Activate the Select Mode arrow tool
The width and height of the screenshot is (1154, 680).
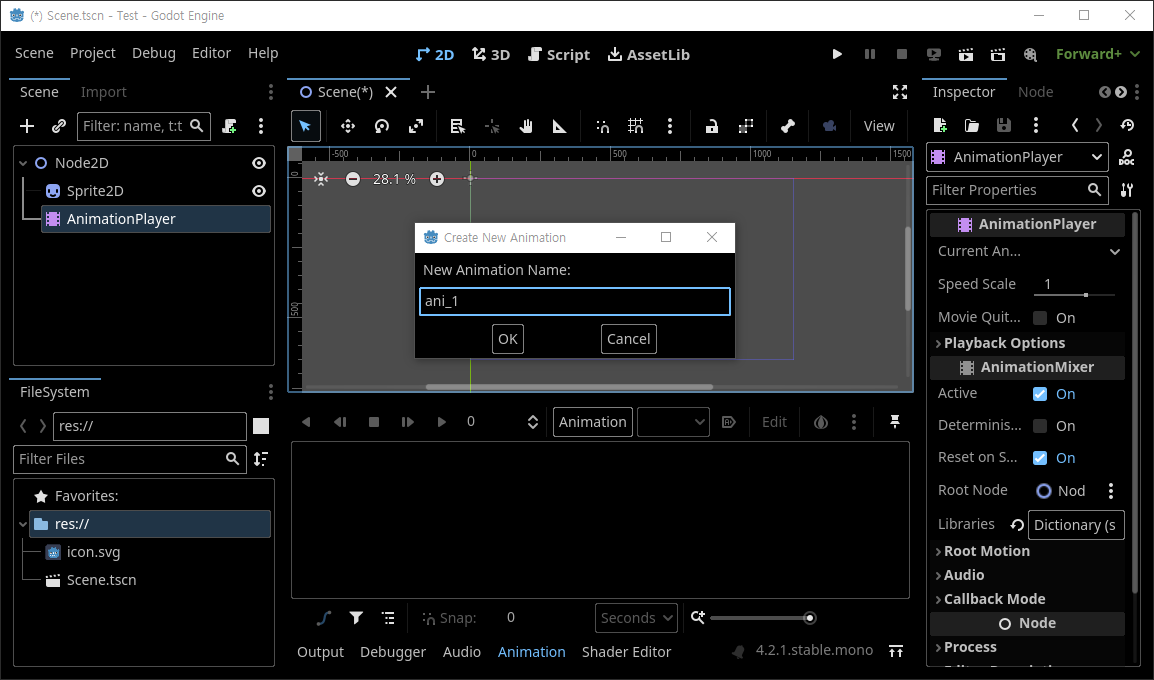coord(305,127)
